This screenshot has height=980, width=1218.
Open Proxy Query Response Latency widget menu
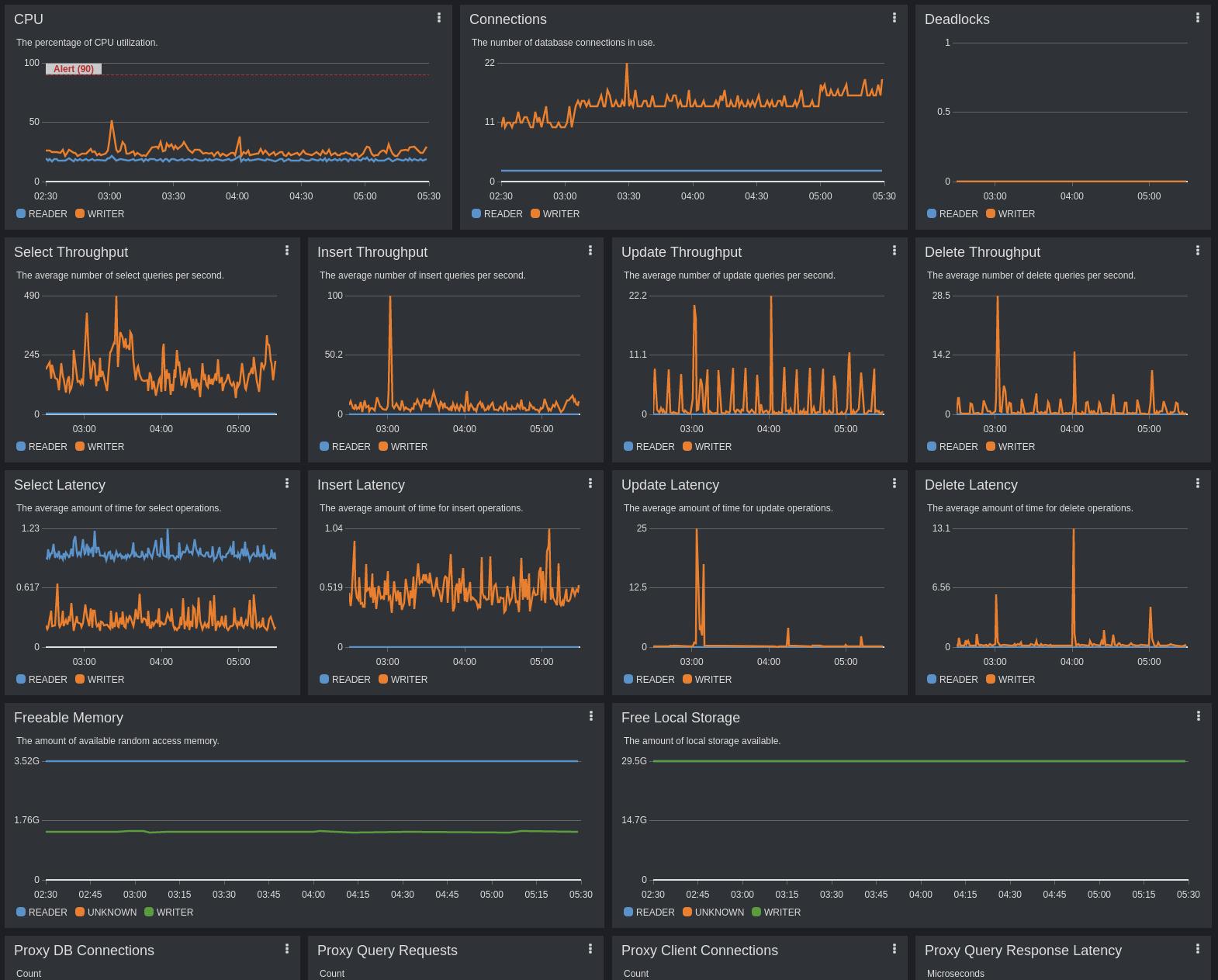[x=1198, y=948]
